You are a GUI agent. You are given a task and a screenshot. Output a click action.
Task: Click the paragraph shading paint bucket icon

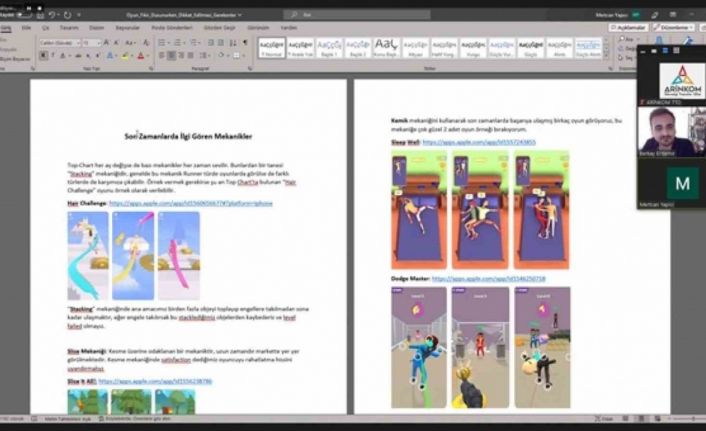point(222,55)
